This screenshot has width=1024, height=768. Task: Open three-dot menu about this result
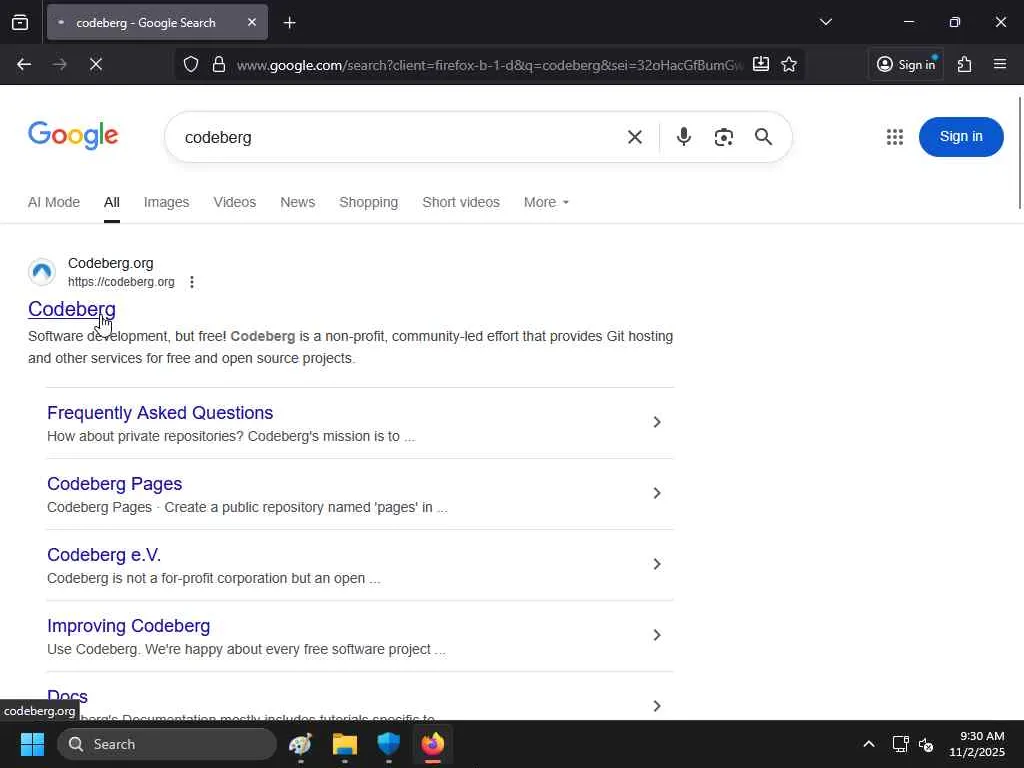click(x=191, y=282)
